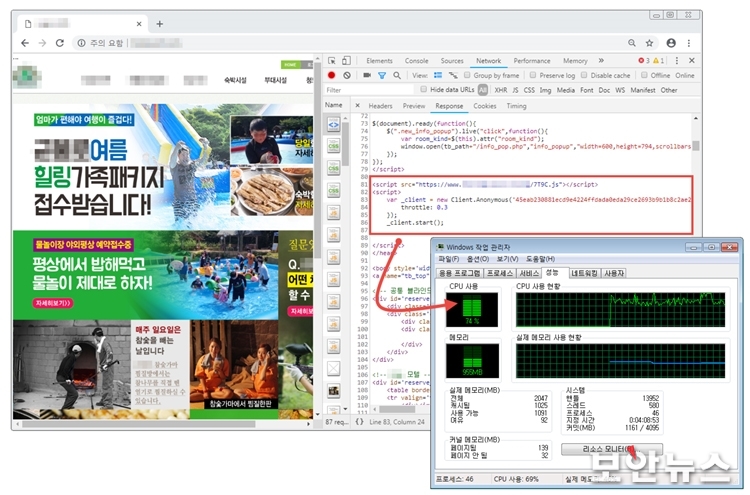Screen dimensions: 750x495
Task: Close the current browser tab
Action: coord(139,23)
